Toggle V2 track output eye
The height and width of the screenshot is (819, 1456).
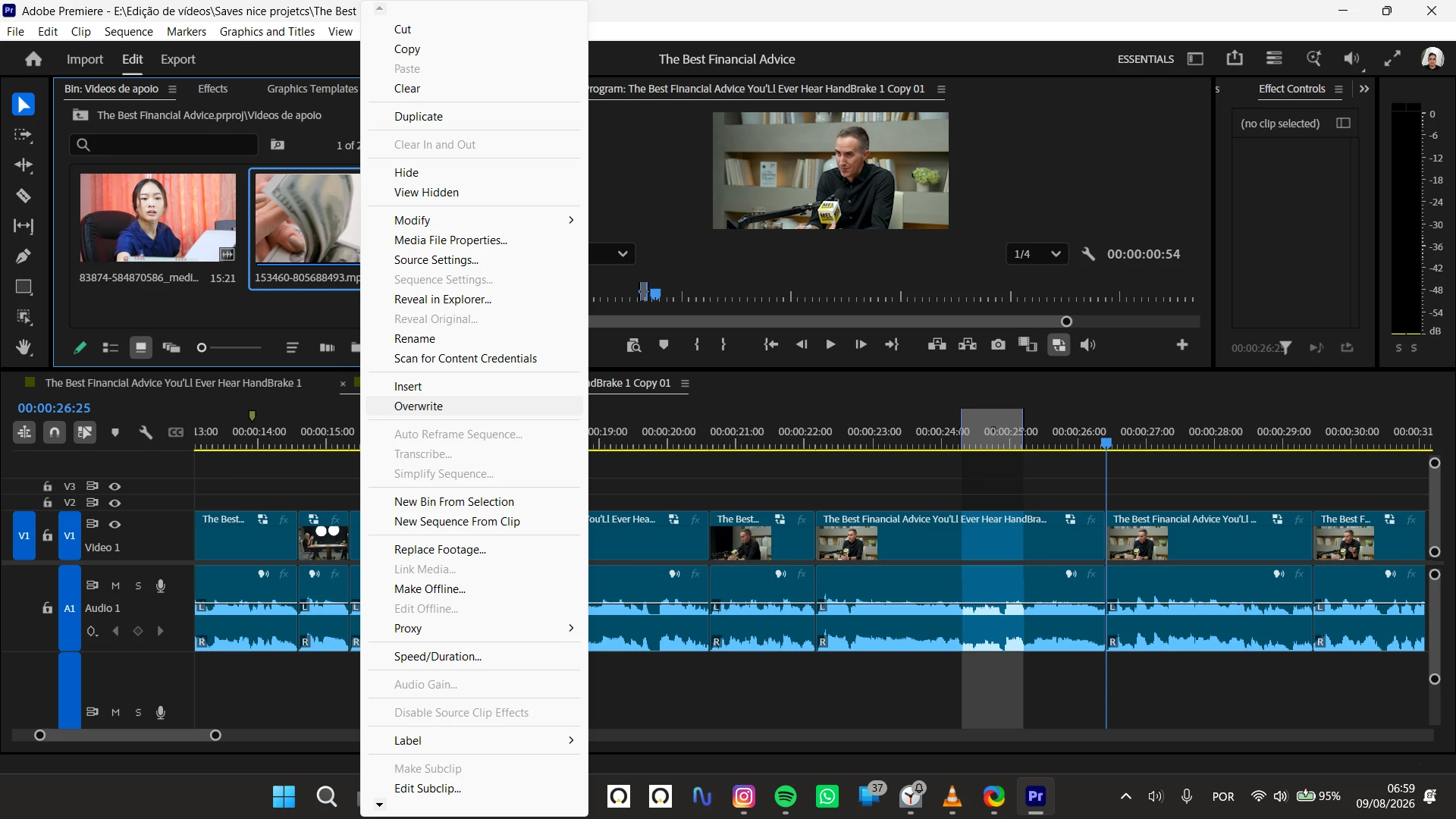coord(115,503)
